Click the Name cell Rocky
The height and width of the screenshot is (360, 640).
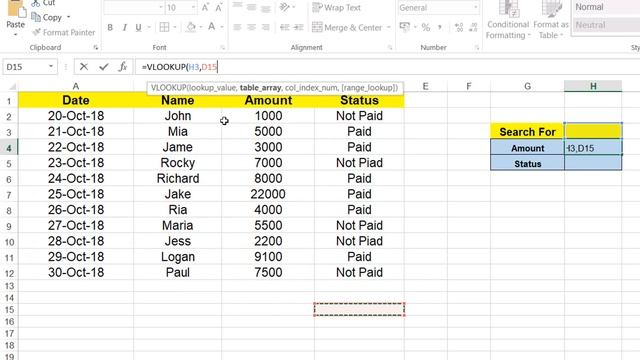pos(178,163)
